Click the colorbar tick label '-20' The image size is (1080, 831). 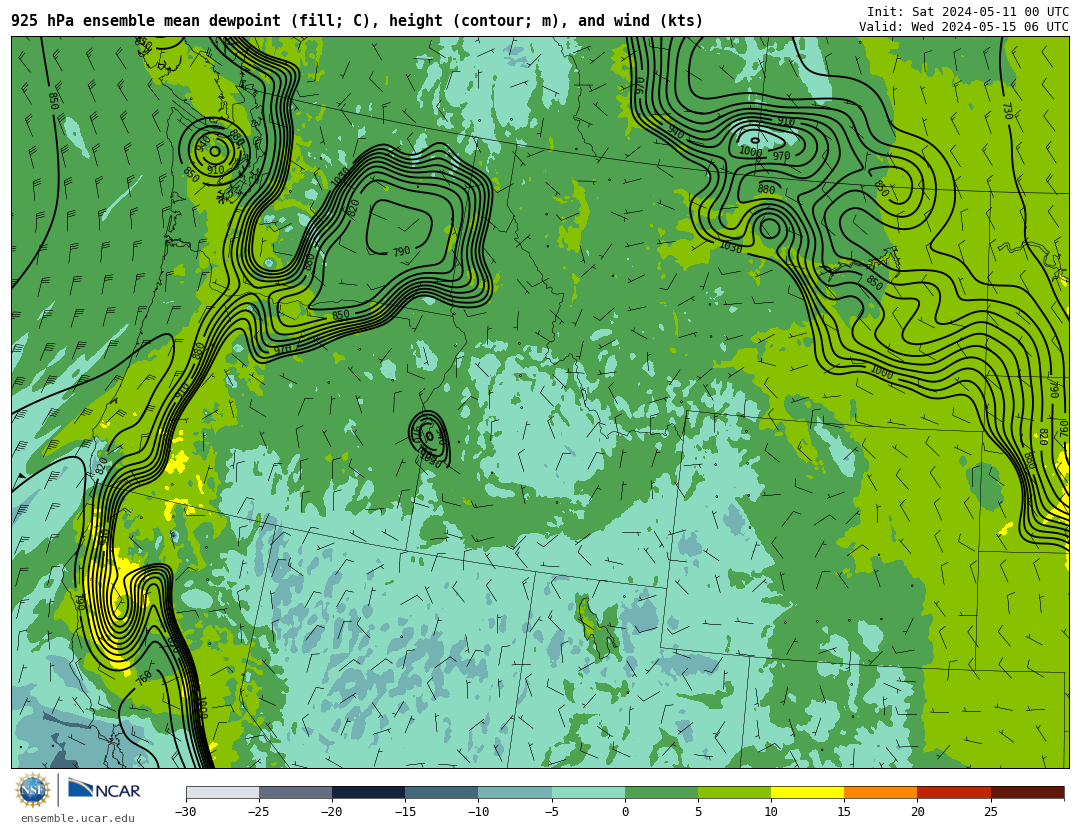point(331,812)
